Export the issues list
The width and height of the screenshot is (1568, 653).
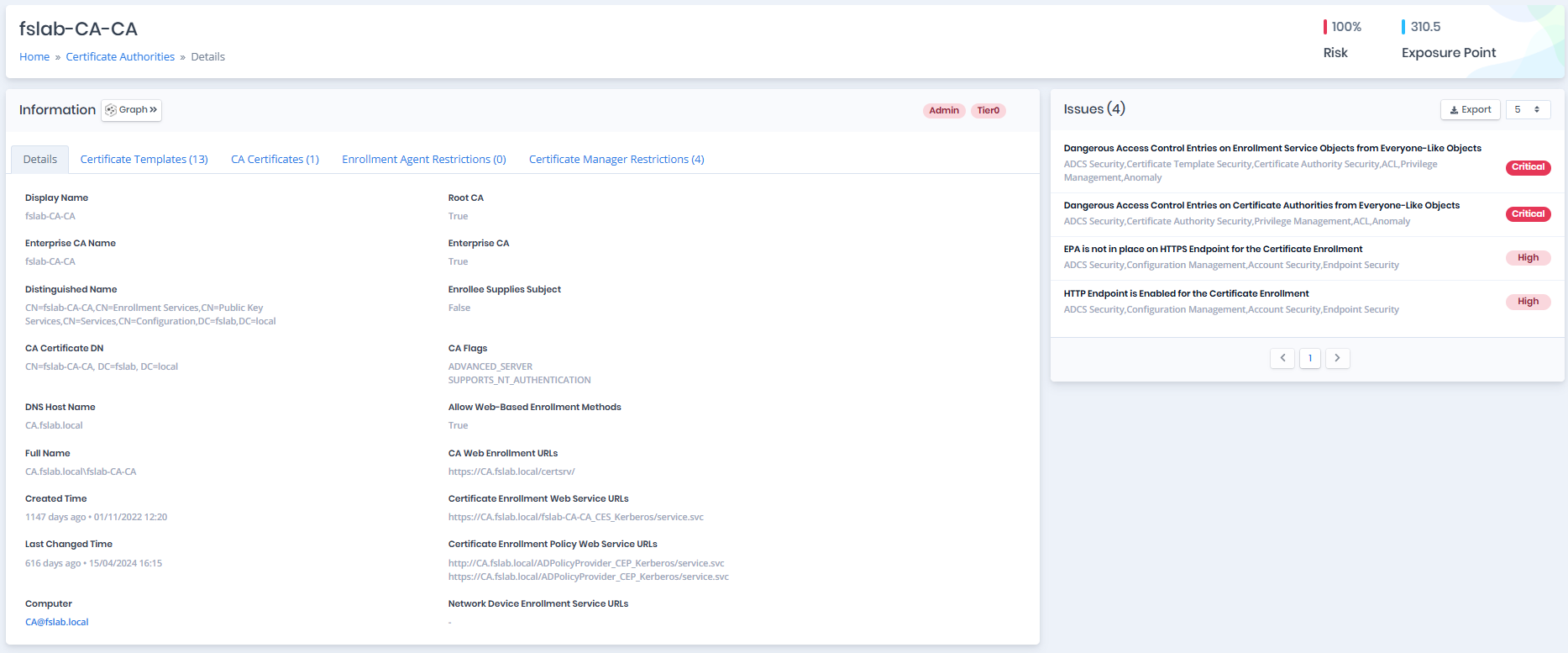pyautogui.click(x=1470, y=109)
